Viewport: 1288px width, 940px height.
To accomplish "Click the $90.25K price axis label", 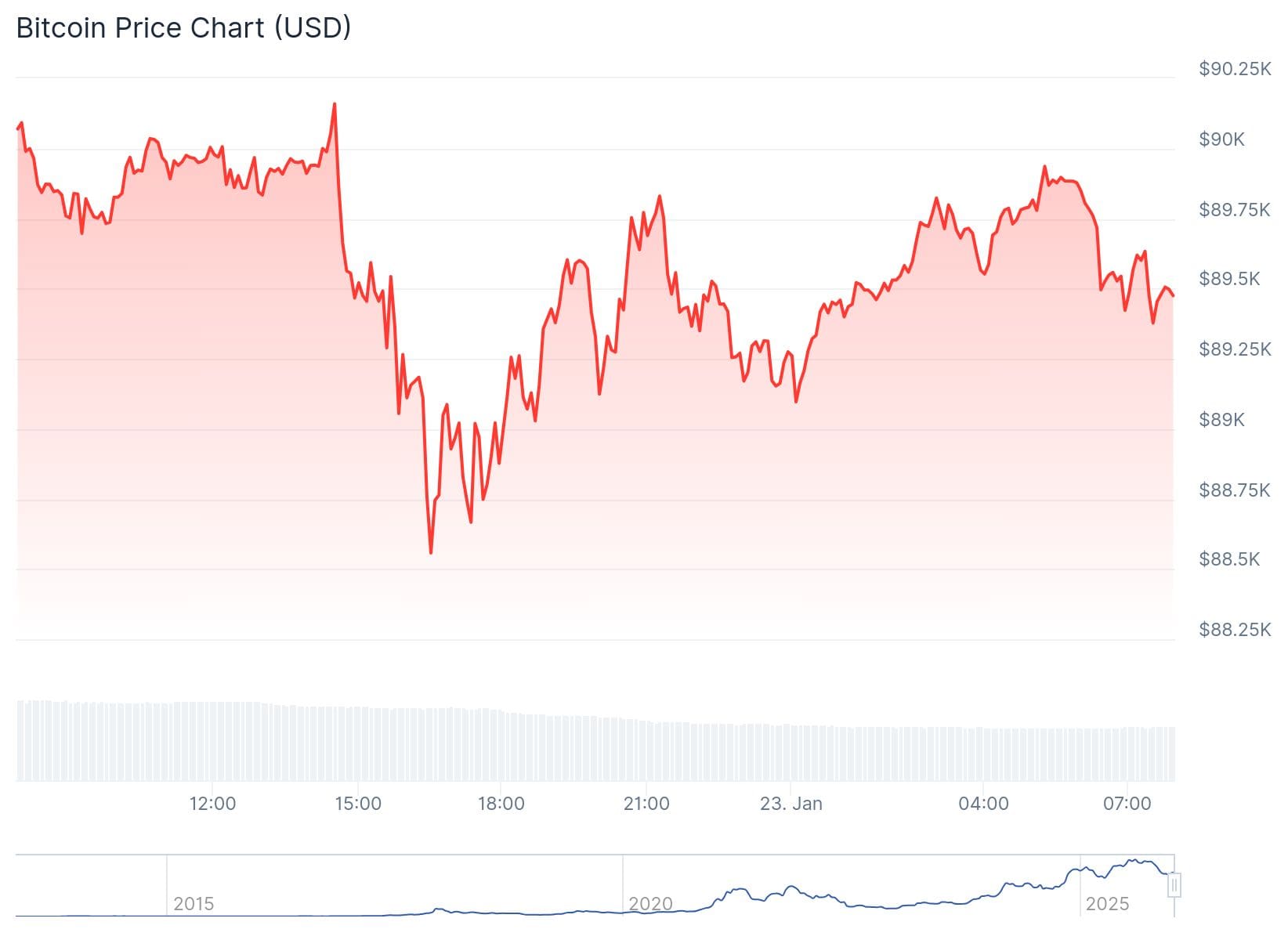I will [1235, 69].
